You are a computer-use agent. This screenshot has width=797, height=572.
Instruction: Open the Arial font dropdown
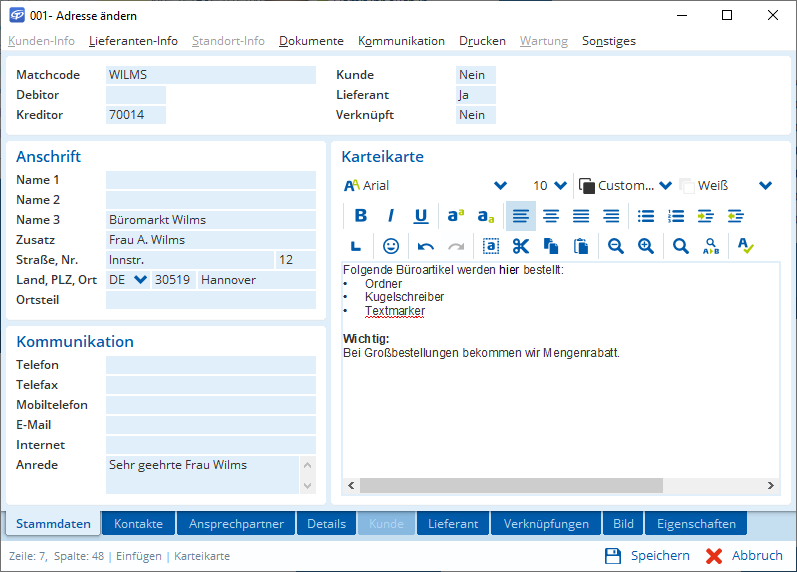pyautogui.click(x=501, y=186)
